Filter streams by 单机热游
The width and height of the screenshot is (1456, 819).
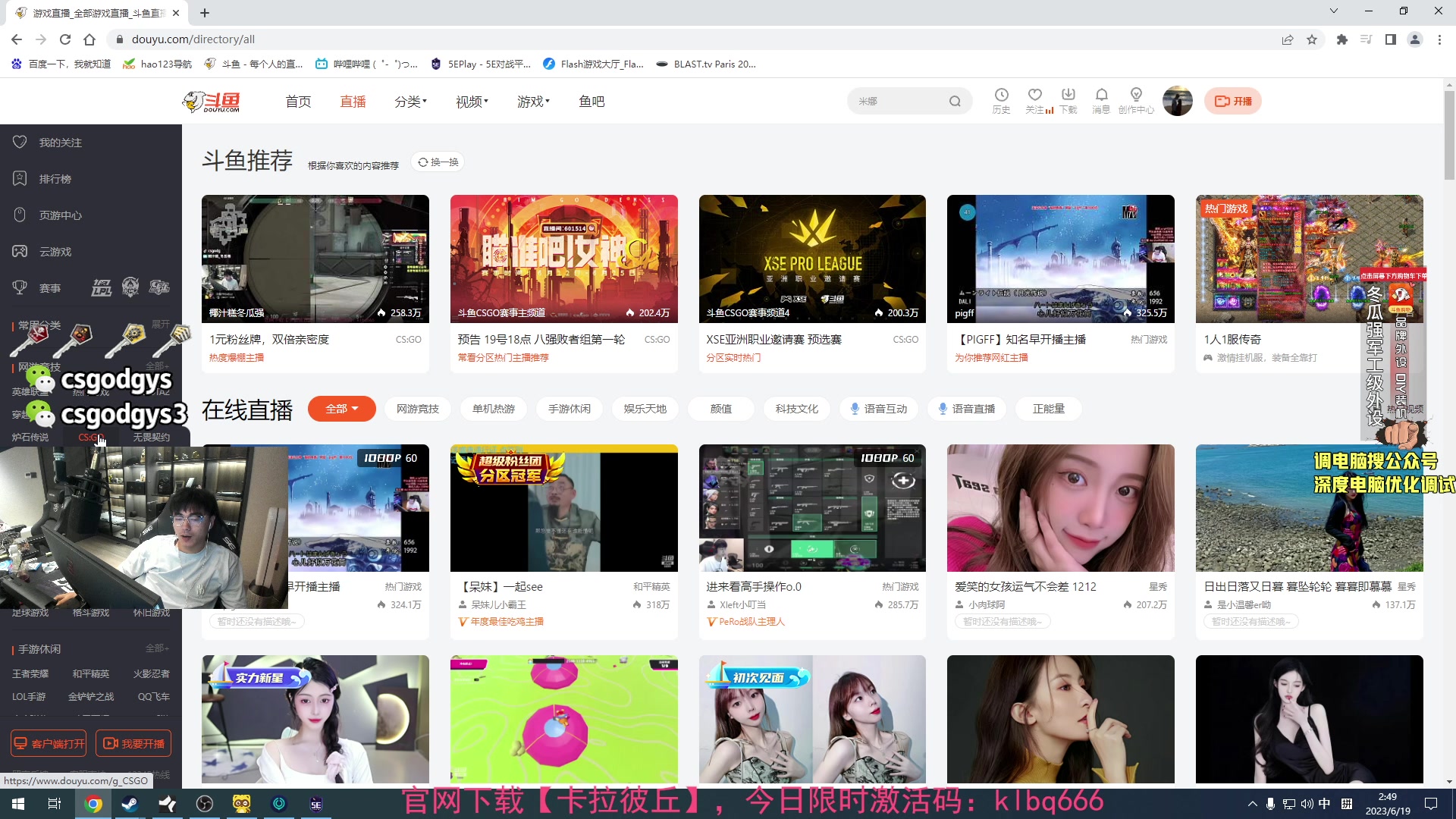pyautogui.click(x=494, y=409)
